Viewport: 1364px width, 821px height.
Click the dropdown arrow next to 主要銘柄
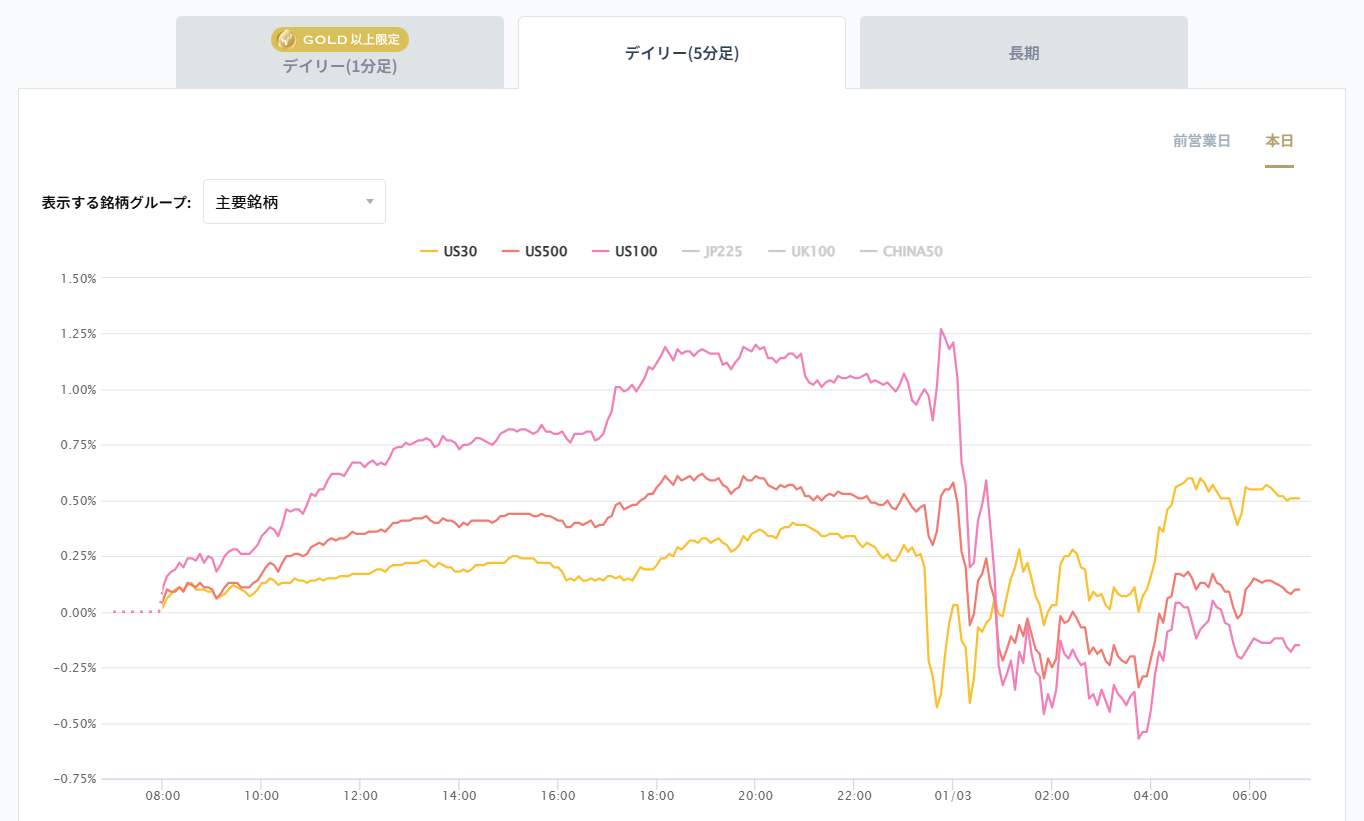coord(371,201)
